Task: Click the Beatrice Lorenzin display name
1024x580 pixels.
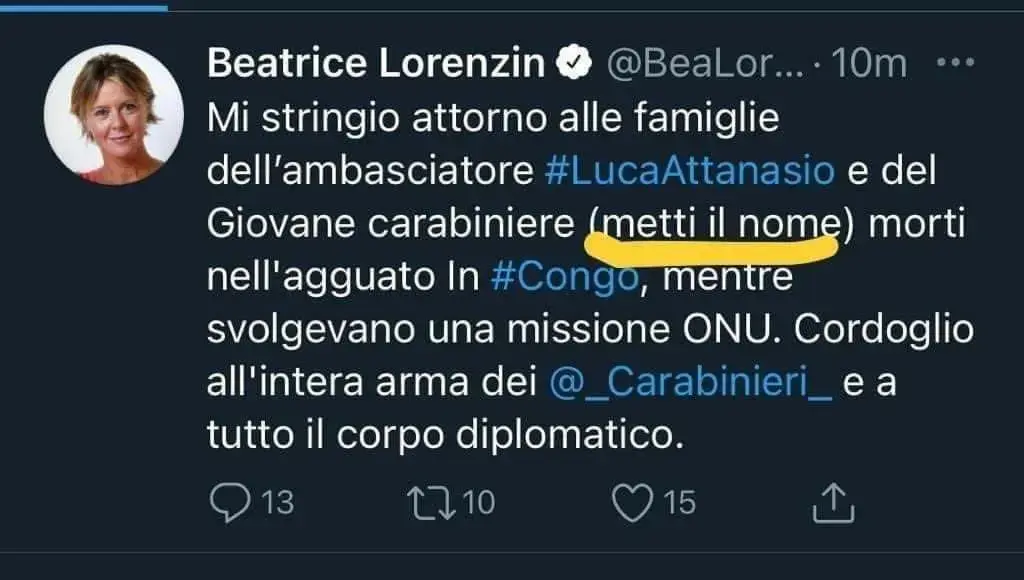Action: click(x=375, y=64)
